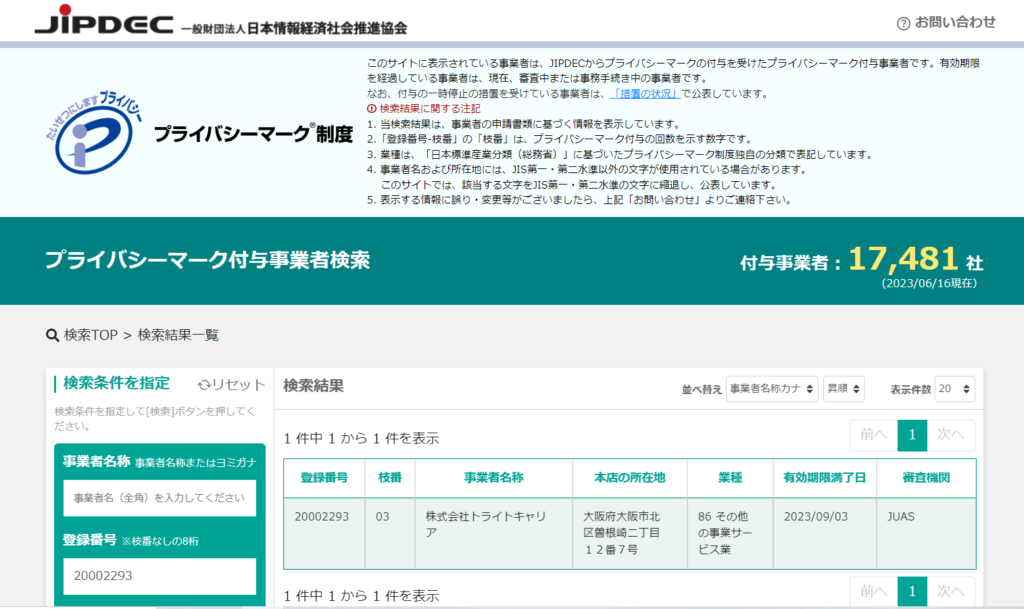
Task: Click the 登録番号 input field with 20002293
Action: pos(159,576)
